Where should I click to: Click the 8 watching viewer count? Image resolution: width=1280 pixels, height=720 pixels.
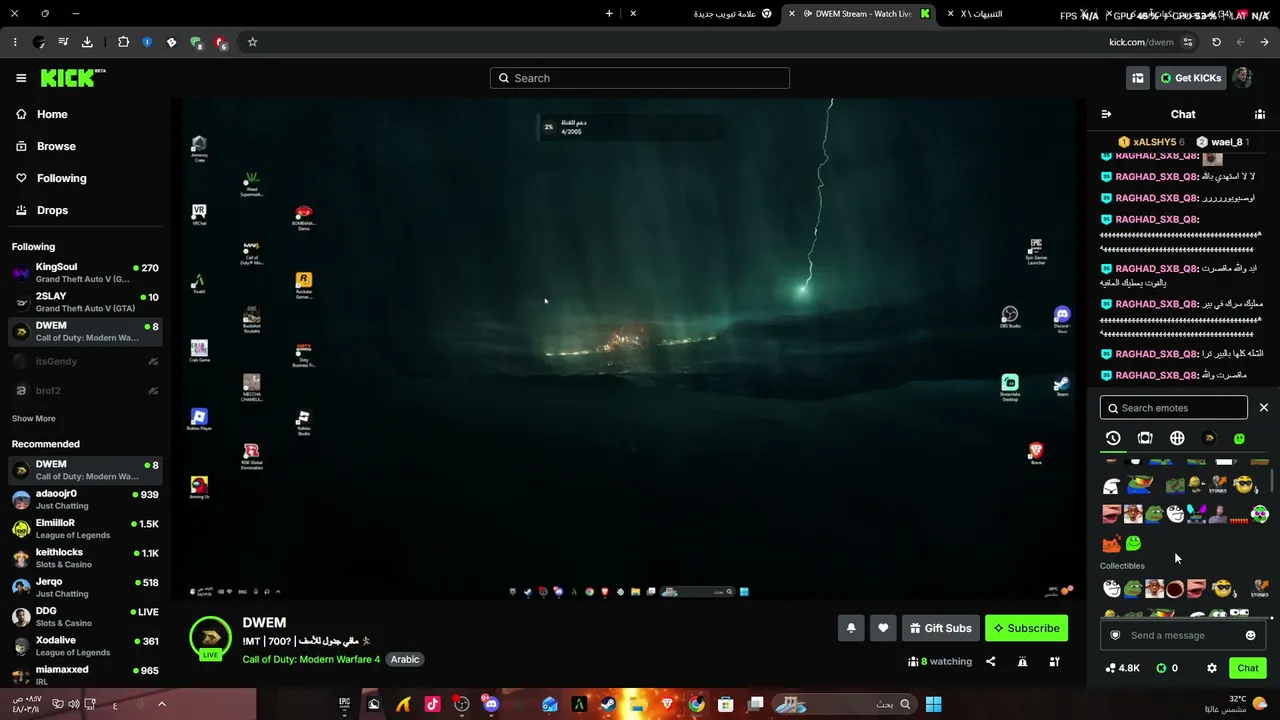click(x=940, y=661)
